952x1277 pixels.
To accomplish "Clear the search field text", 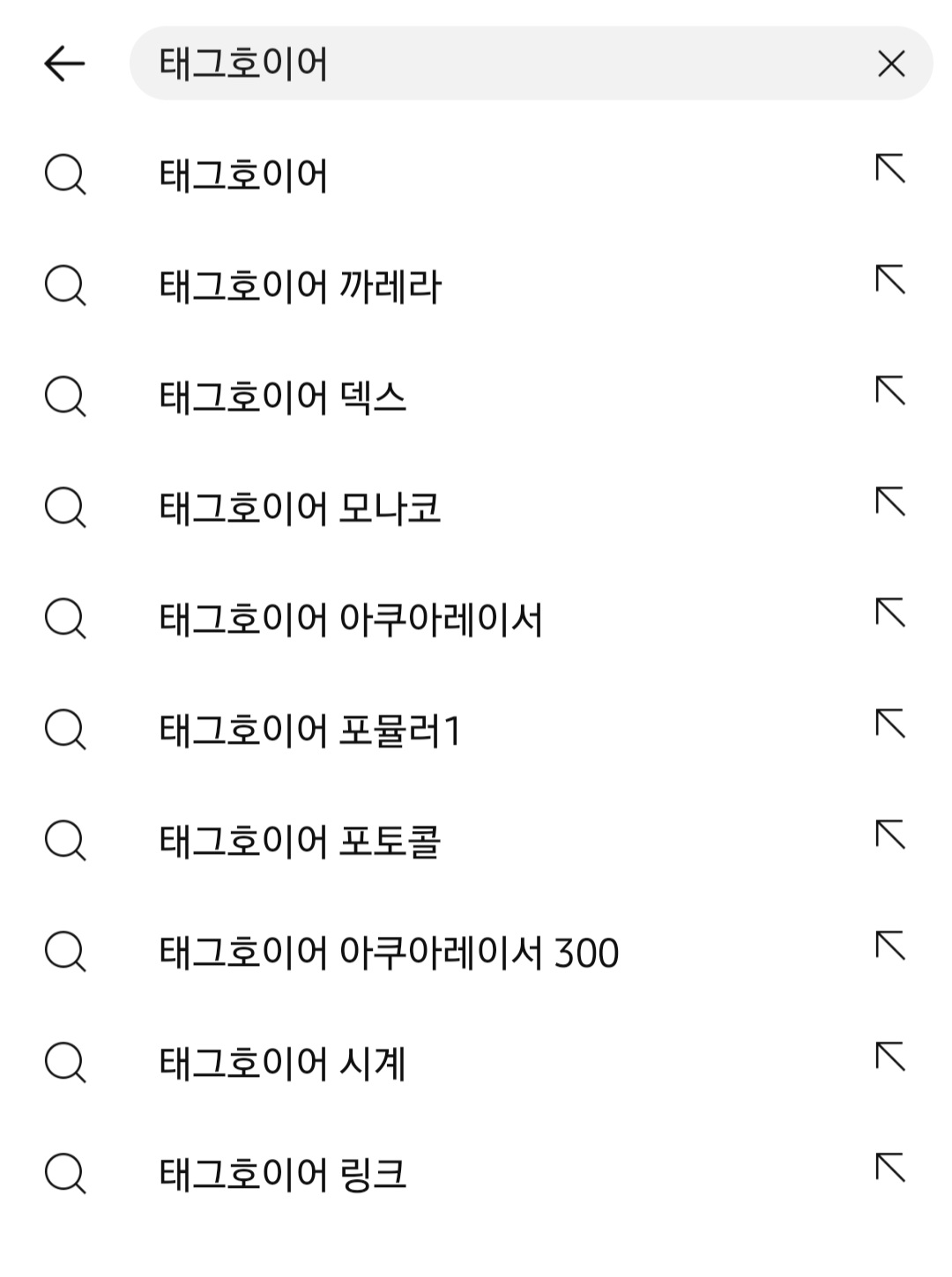I will click(891, 63).
